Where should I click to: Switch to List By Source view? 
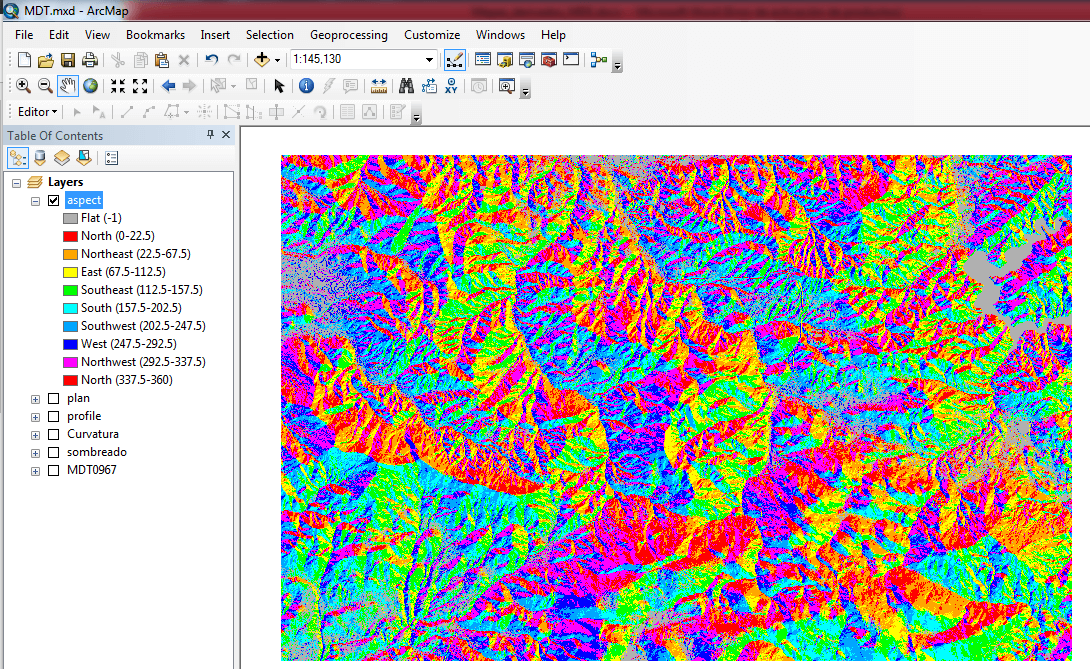40,158
